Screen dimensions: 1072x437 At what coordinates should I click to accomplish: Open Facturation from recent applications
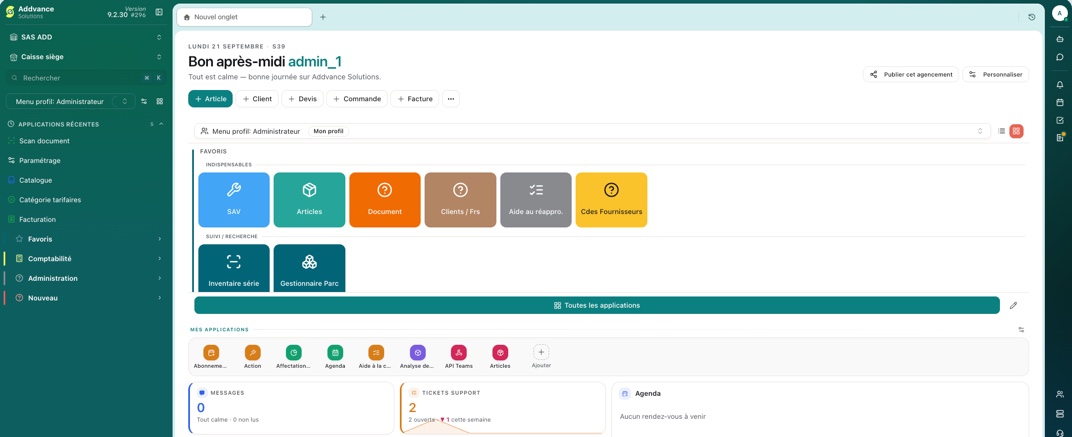coord(85,220)
